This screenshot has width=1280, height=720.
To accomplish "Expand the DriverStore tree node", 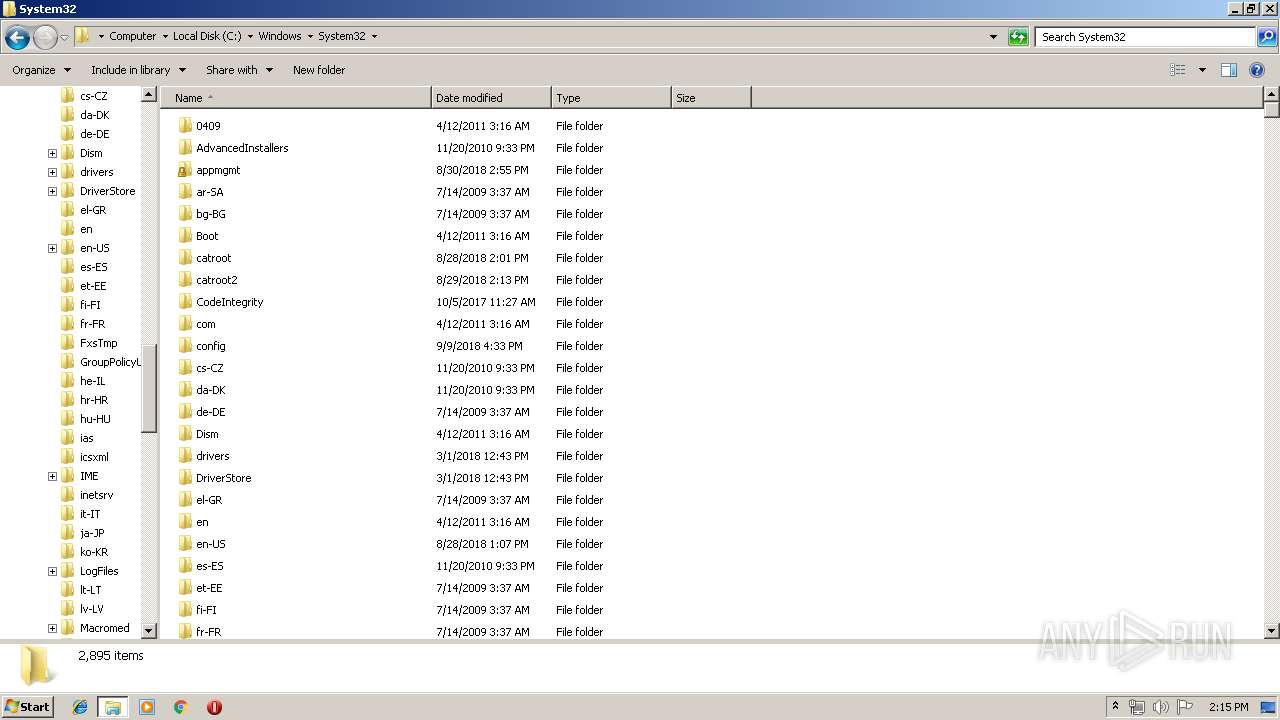I will (x=52, y=191).
